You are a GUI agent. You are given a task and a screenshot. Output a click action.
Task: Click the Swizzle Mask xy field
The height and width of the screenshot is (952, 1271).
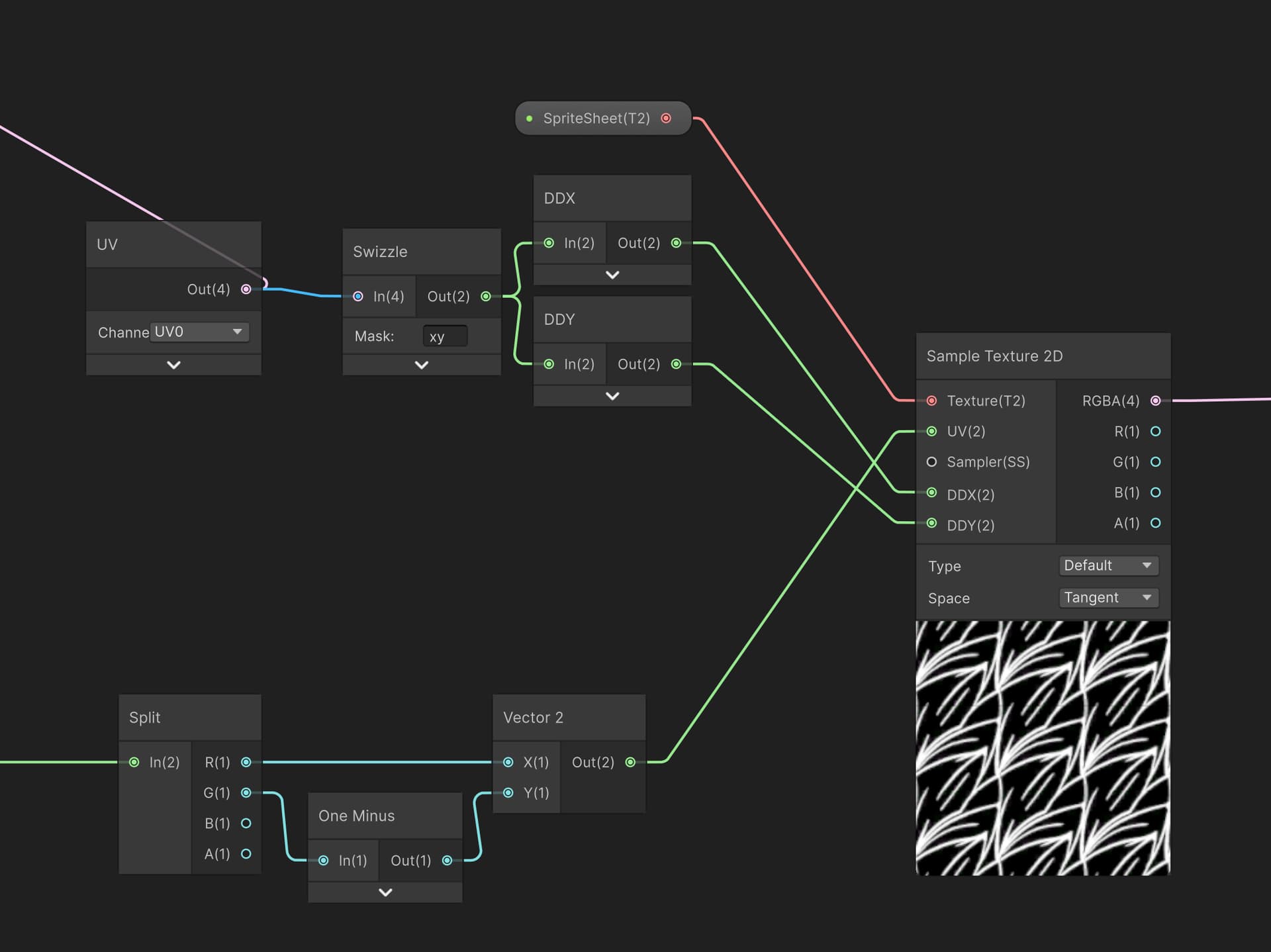[445, 336]
